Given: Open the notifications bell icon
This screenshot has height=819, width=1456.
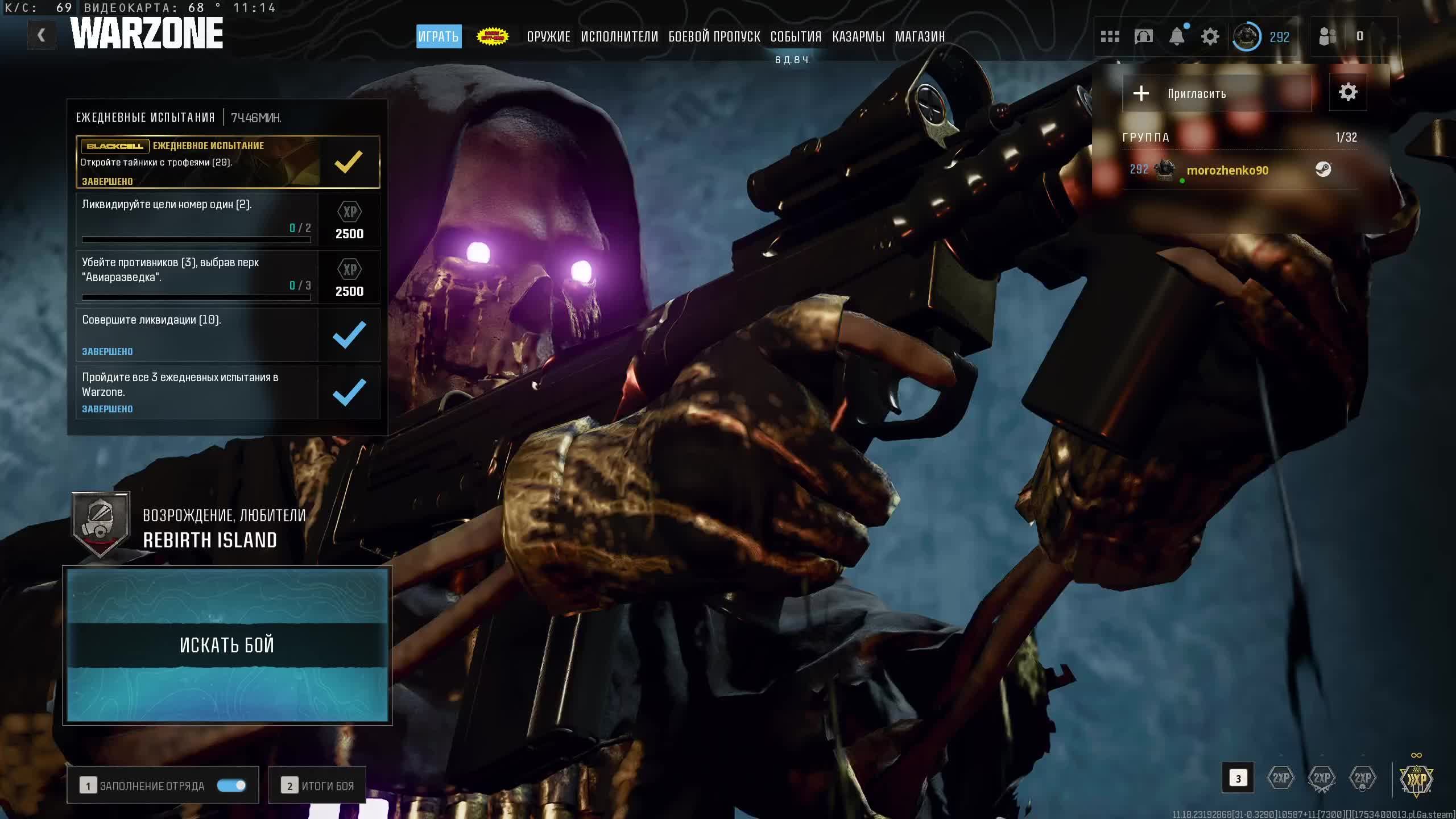Looking at the screenshot, I should coord(1177,36).
